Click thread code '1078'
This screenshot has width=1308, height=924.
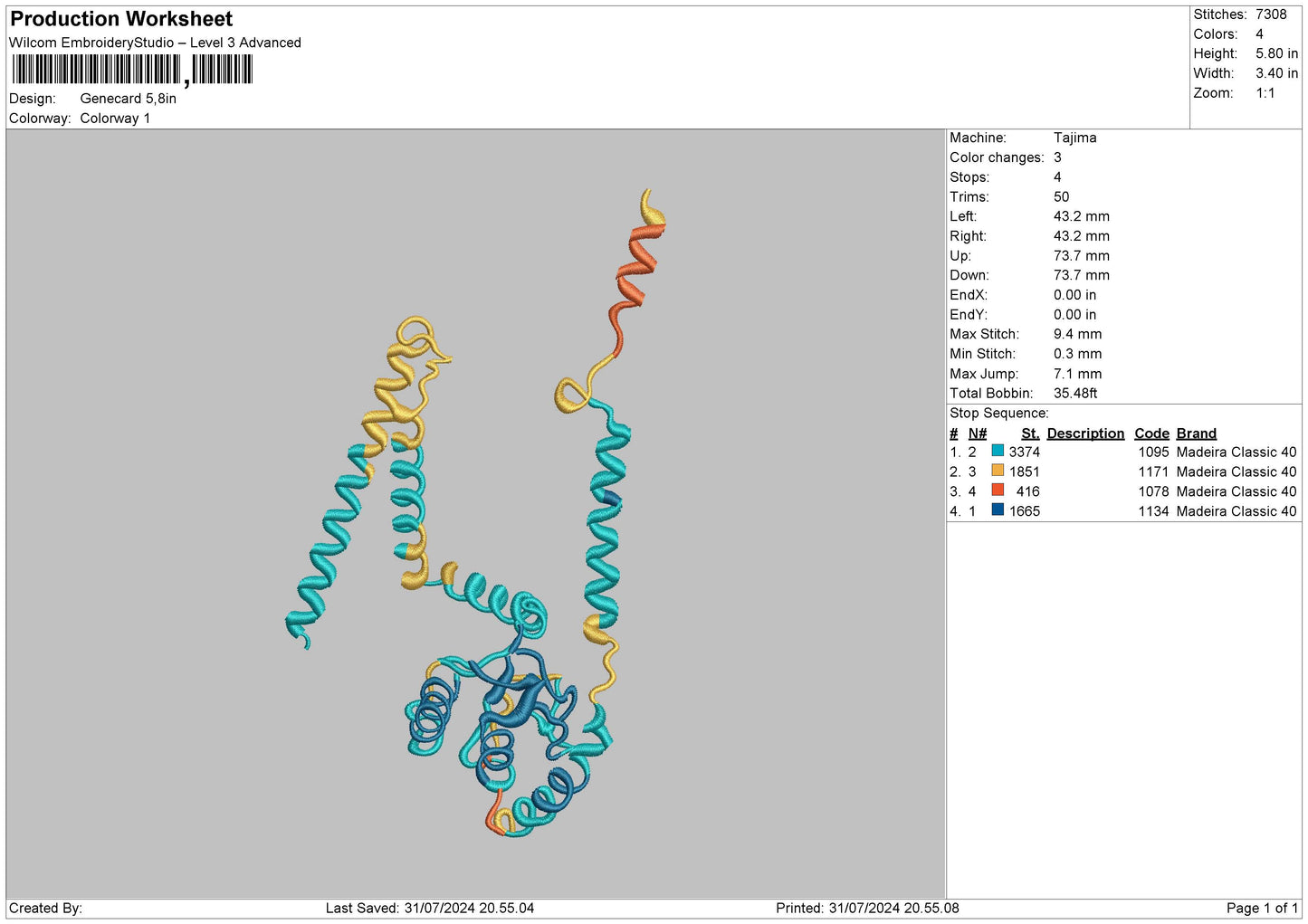point(1154,492)
